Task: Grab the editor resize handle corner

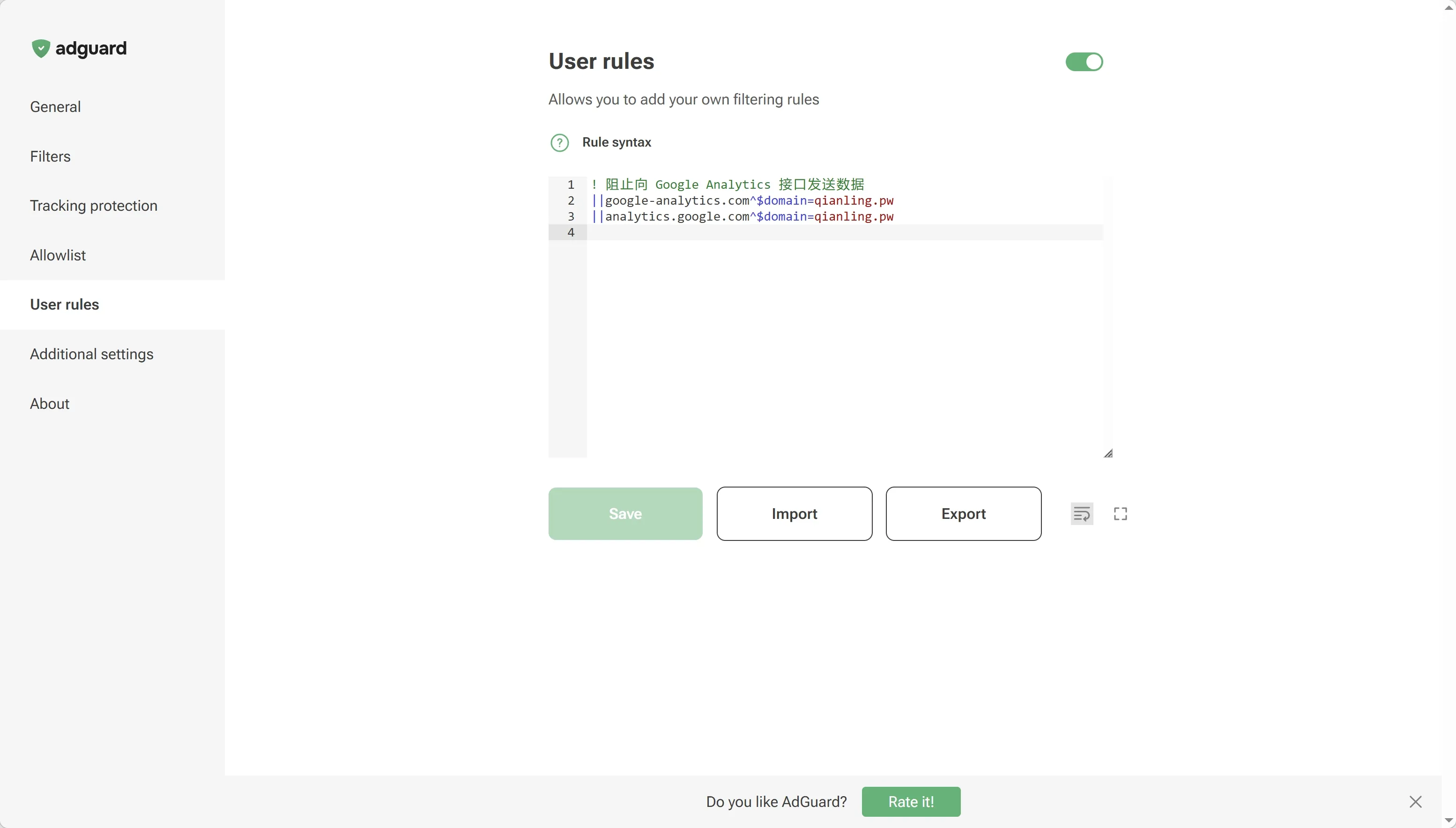Action: pyautogui.click(x=1108, y=453)
